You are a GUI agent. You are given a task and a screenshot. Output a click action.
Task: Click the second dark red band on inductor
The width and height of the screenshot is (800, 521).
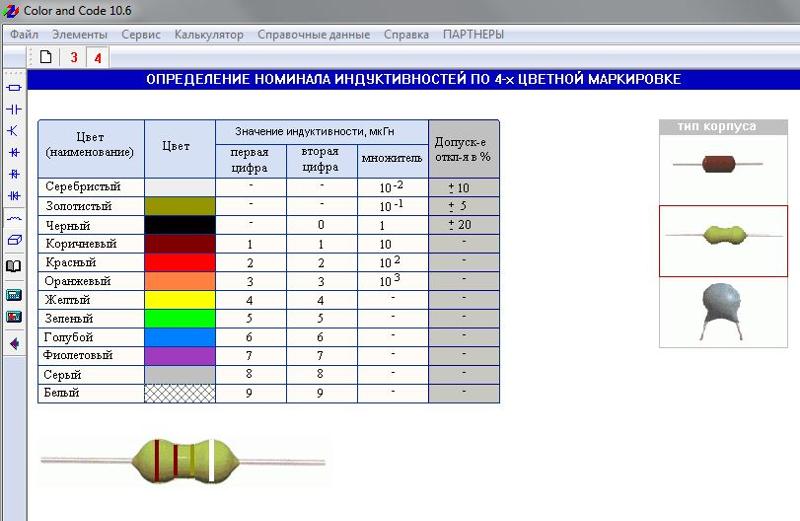pos(176,460)
